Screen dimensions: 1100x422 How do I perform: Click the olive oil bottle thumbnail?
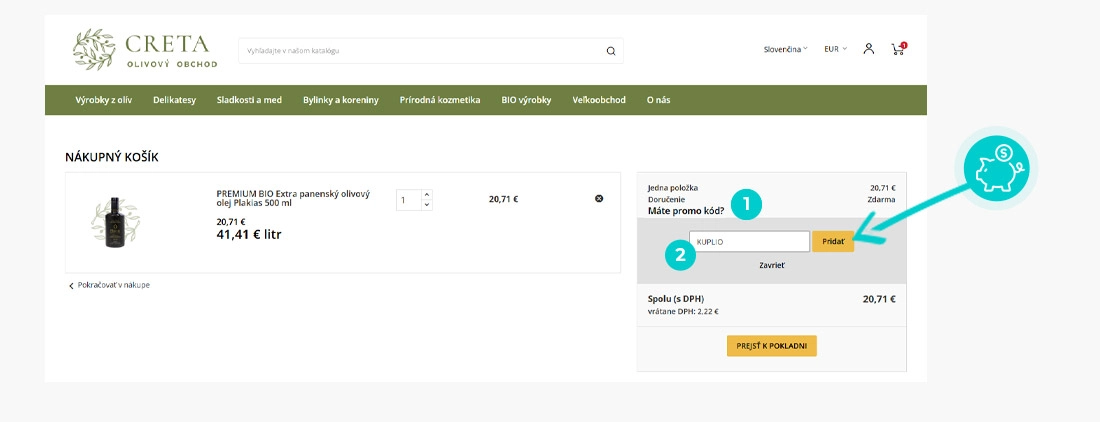pos(114,223)
